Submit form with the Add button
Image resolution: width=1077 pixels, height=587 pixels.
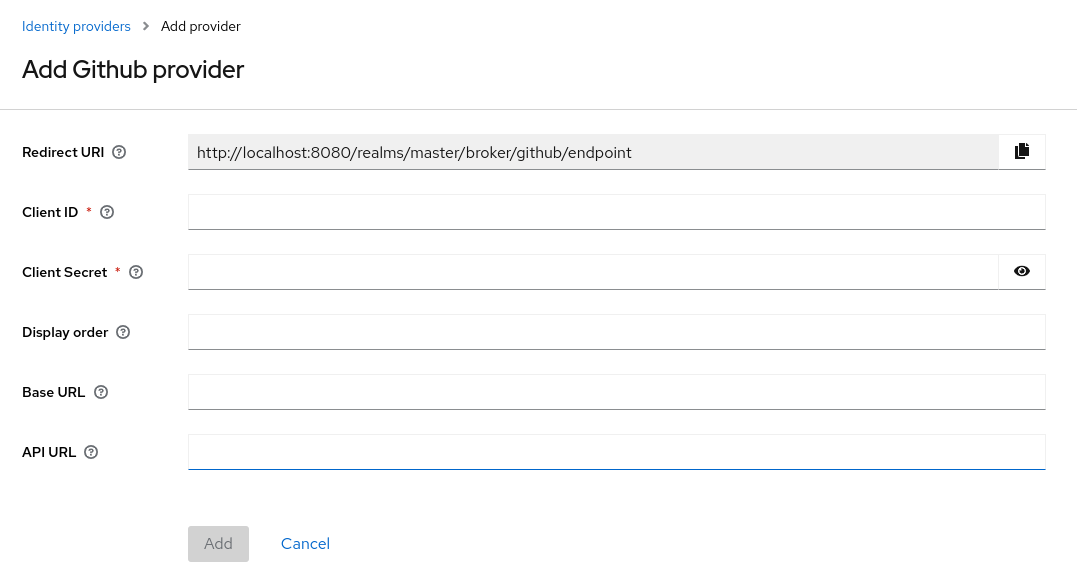pyautogui.click(x=218, y=543)
